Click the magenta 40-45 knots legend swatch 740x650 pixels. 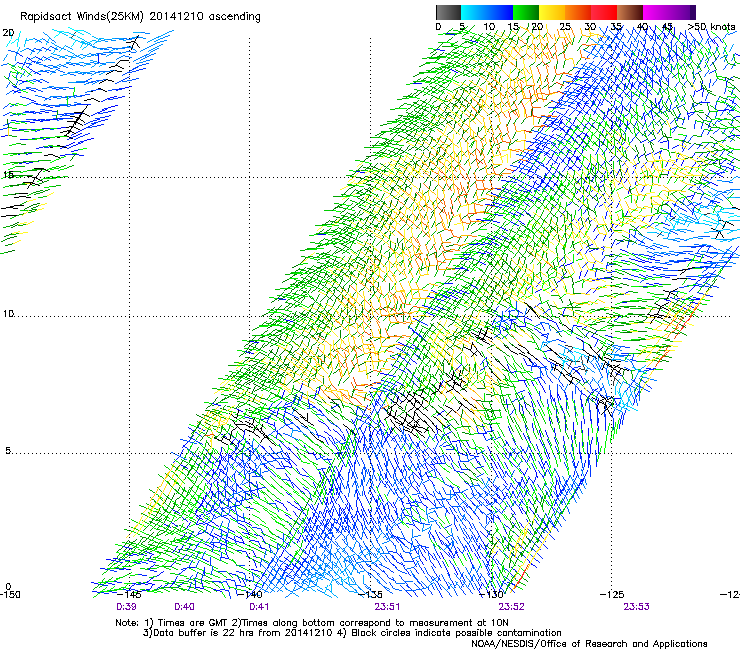click(x=656, y=12)
